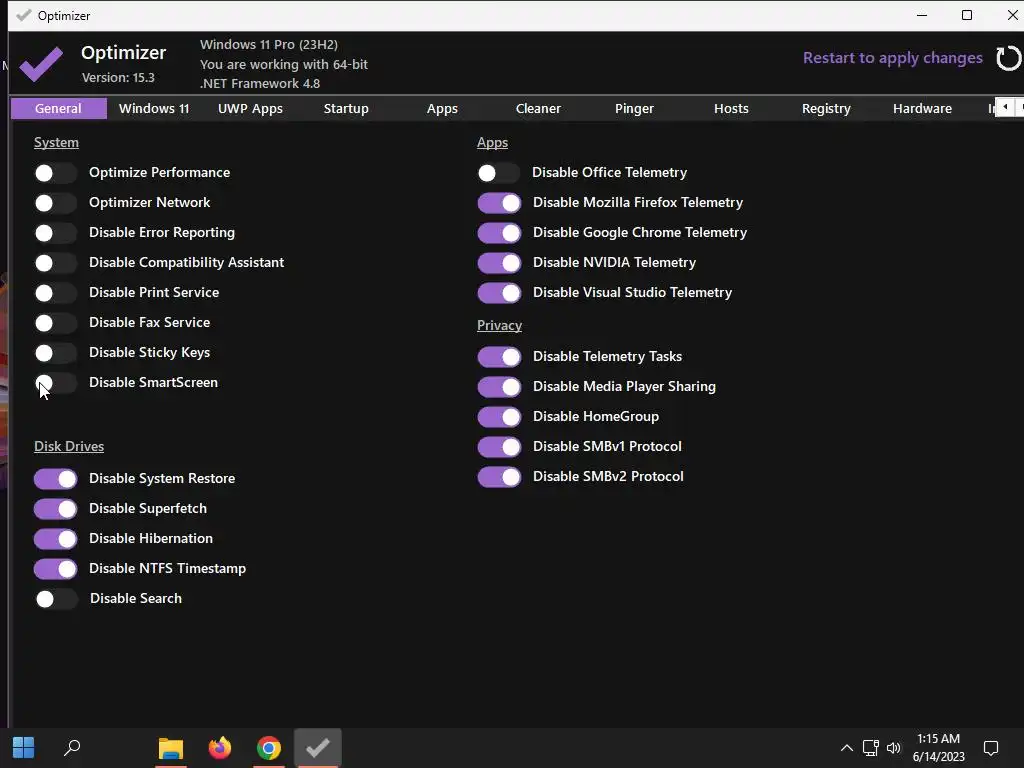1024x768 pixels.
Task: Enable the Disable Search toggle
Action: click(56, 599)
